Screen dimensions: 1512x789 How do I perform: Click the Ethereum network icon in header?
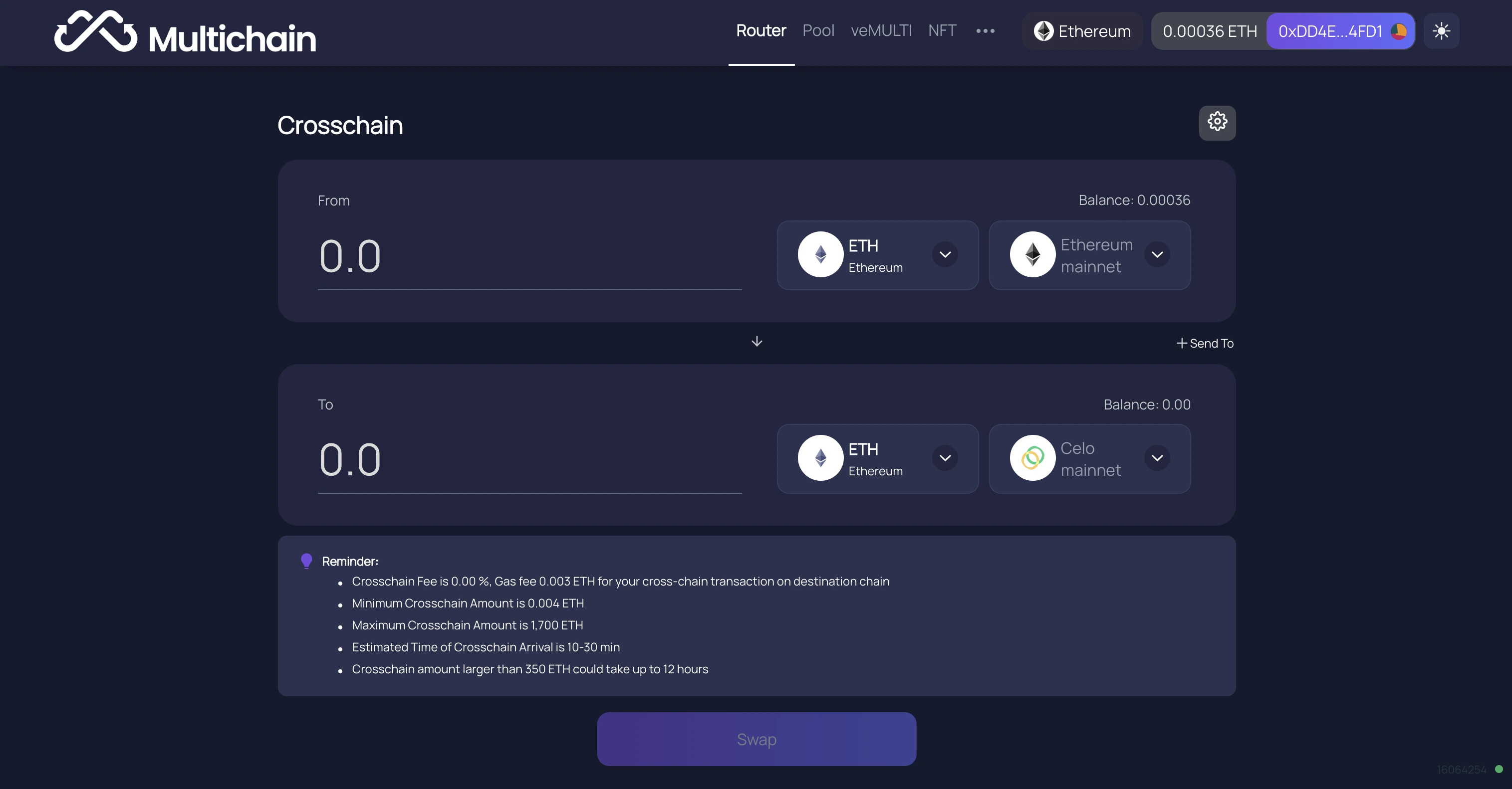coord(1043,31)
